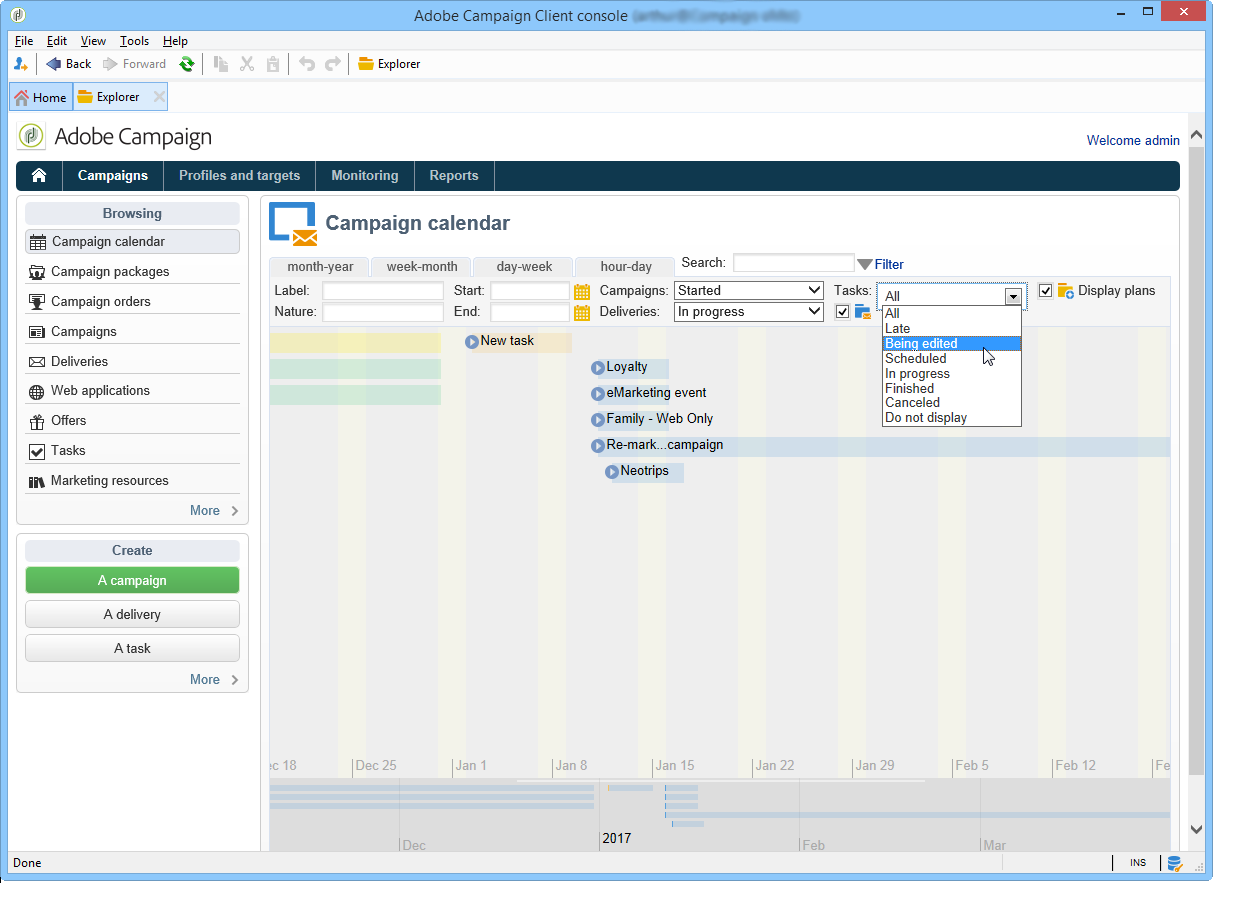Open the Start date calendar picker
This screenshot has width=1238, height=913.
[x=582, y=292]
